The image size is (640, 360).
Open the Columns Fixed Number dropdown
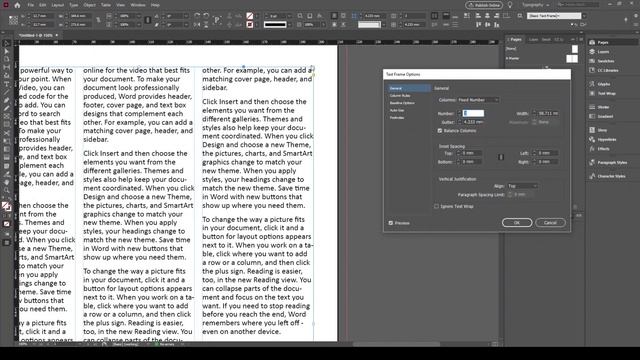478,100
